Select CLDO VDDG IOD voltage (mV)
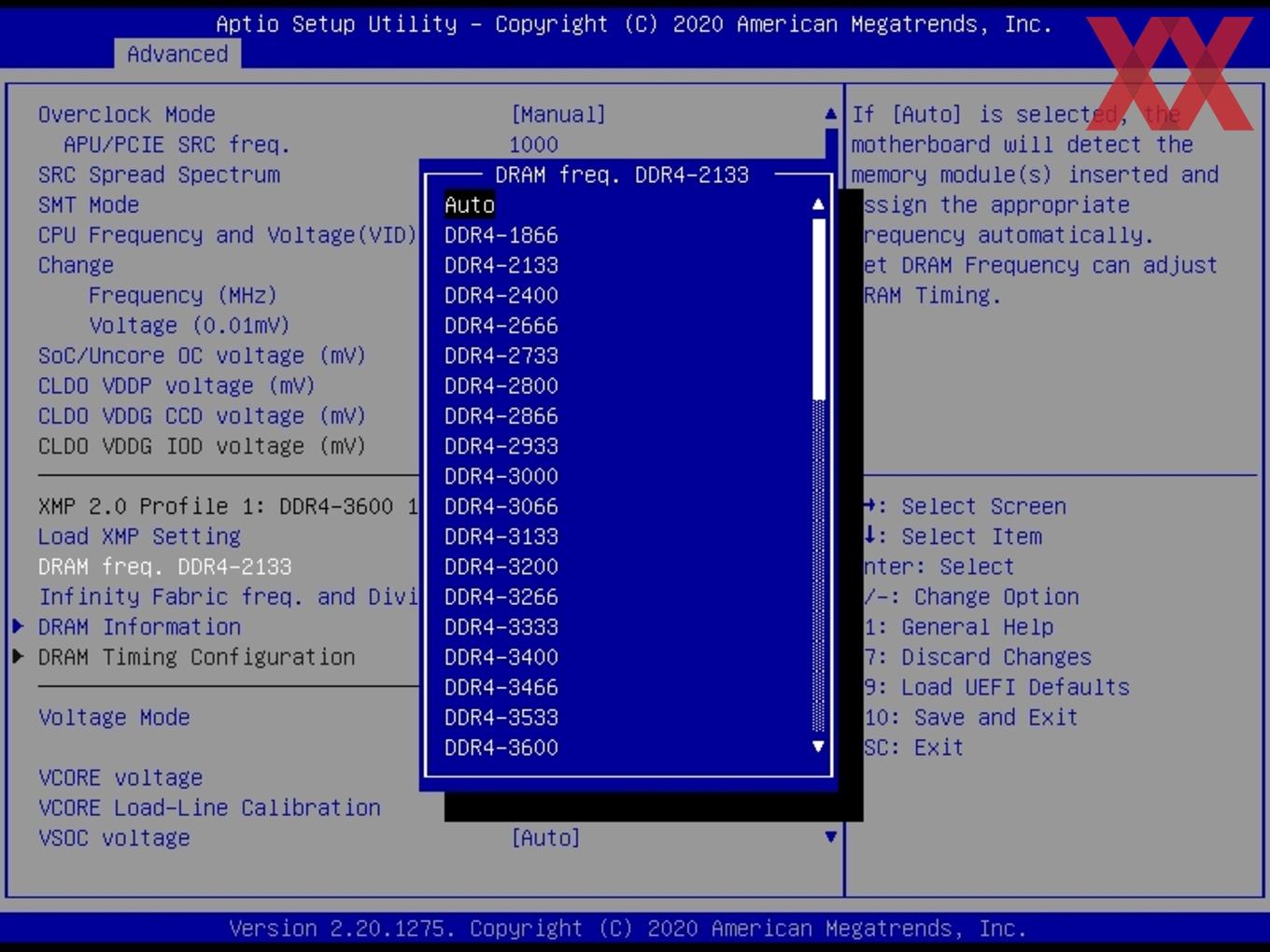This screenshot has width=1270, height=952. (x=202, y=446)
